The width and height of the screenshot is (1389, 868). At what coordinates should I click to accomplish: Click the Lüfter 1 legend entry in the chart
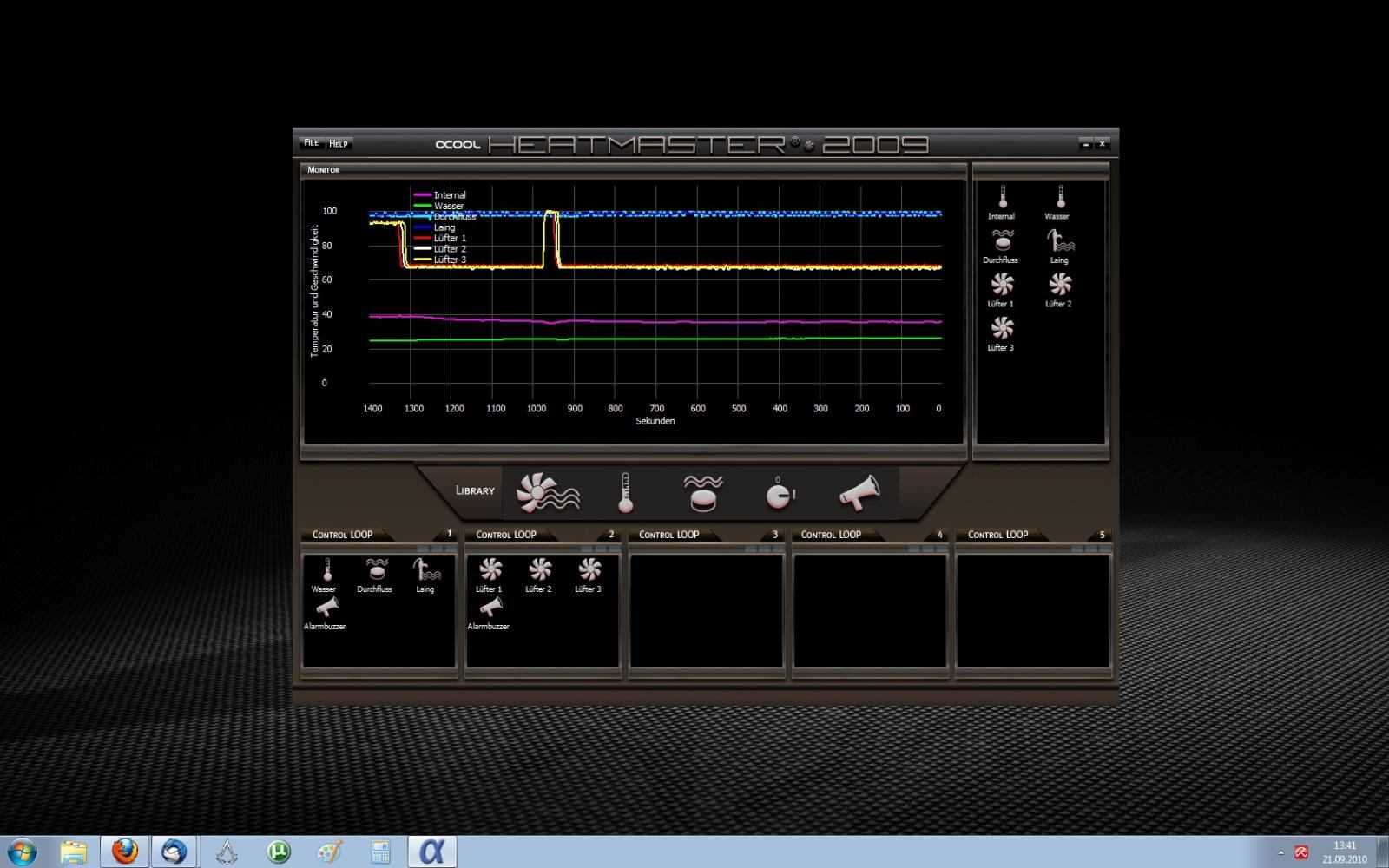click(440, 238)
